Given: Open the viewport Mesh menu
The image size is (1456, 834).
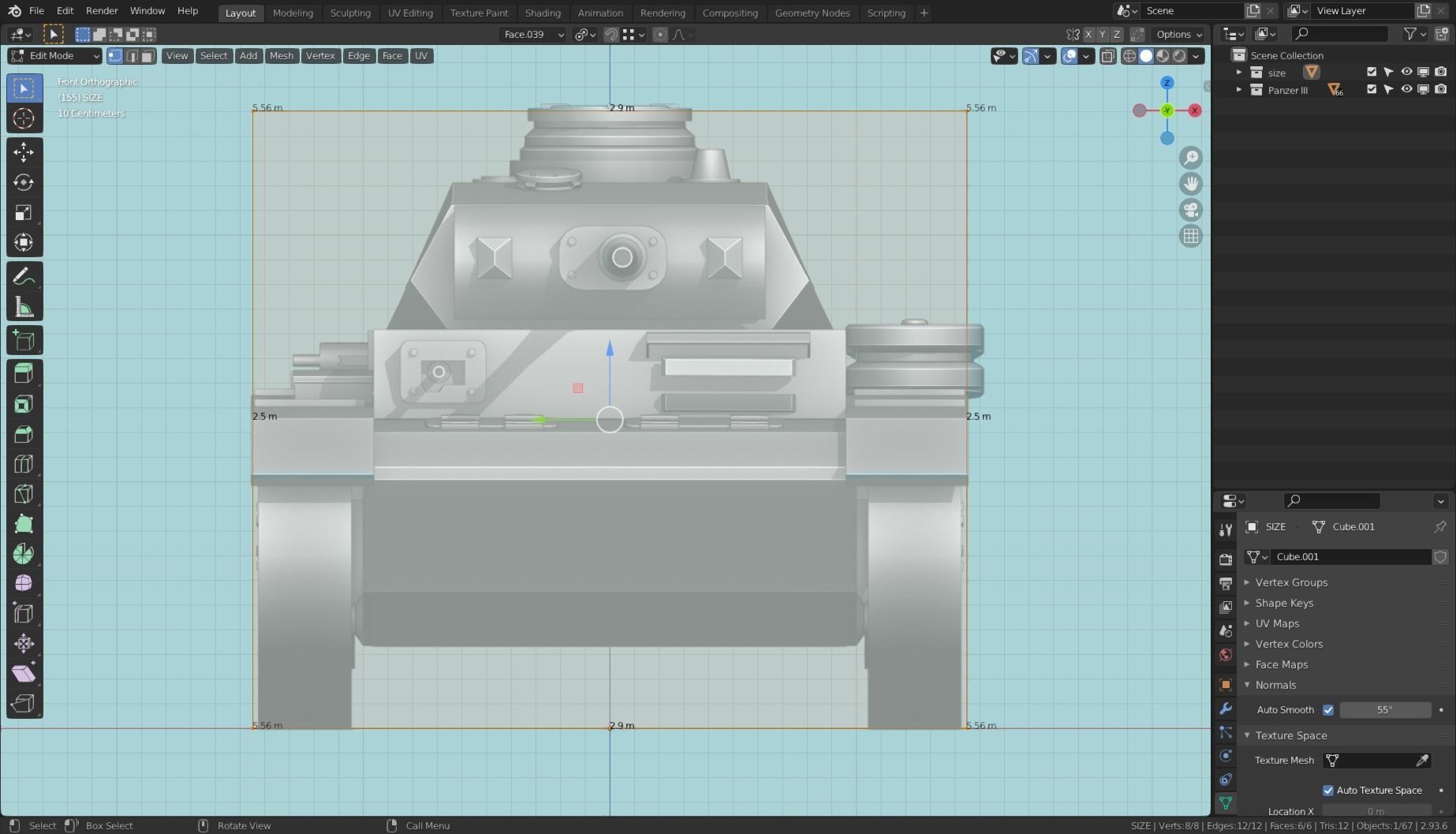Looking at the screenshot, I should [281, 55].
